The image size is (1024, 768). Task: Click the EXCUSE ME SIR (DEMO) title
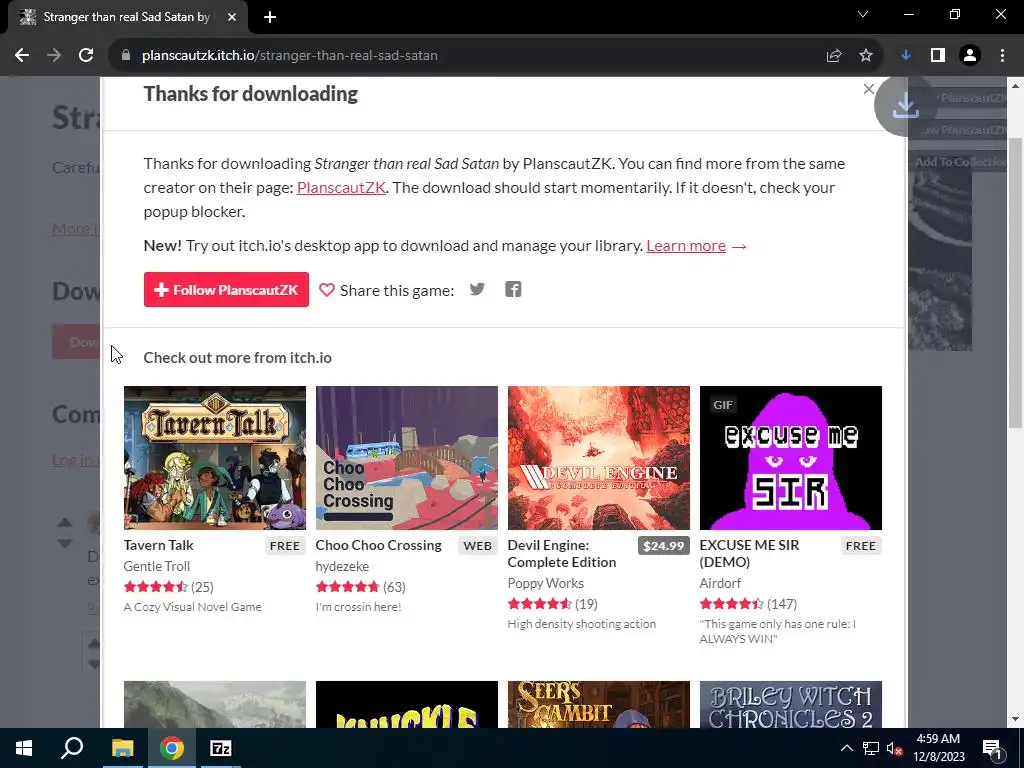(750, 553)
